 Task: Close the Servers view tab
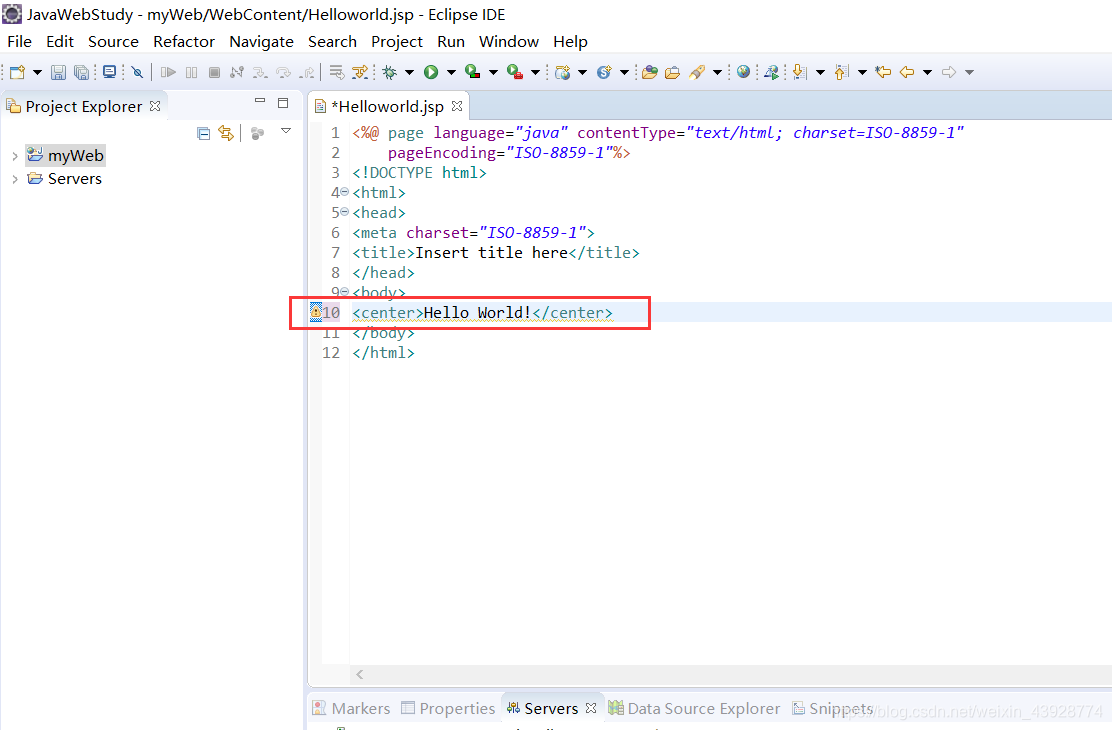(591, 708)
